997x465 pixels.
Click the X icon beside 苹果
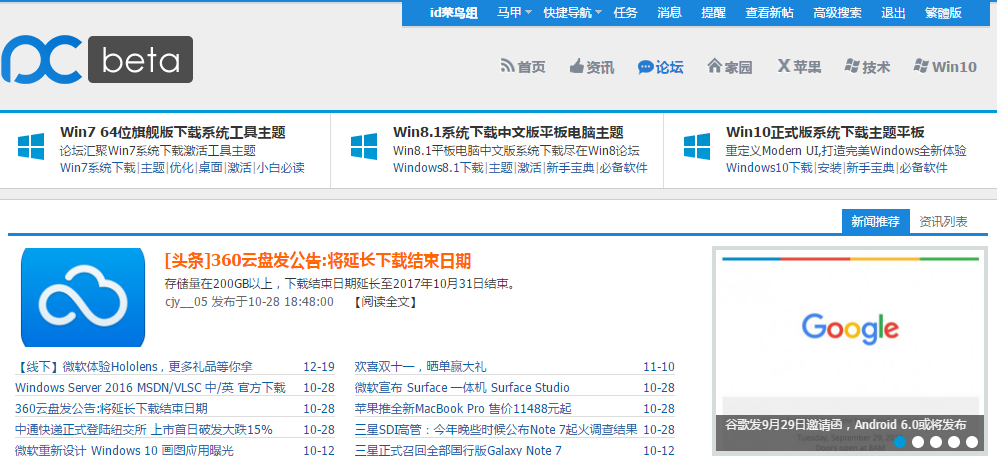pos(783,66)
